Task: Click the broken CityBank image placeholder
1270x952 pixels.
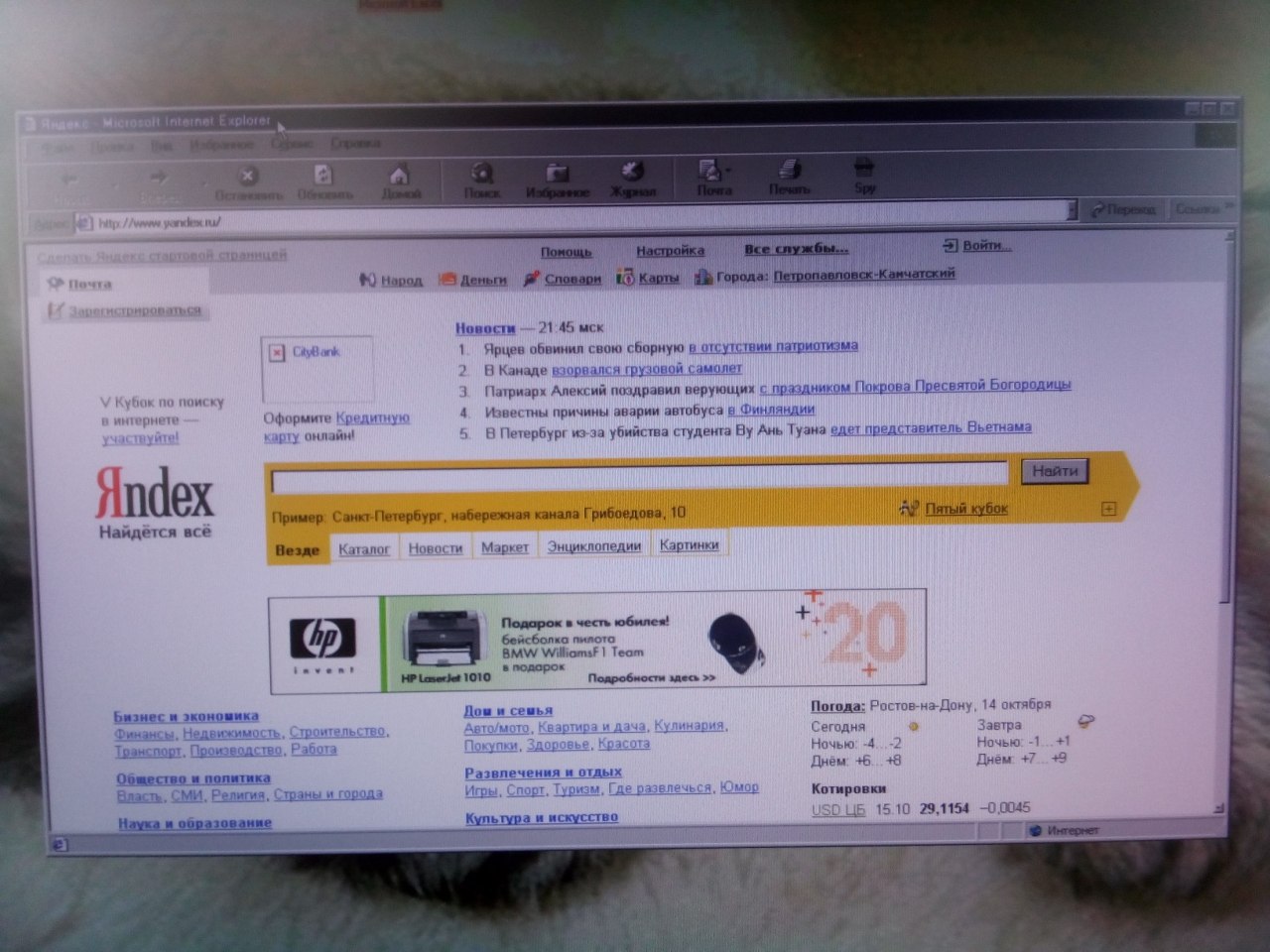Action: (317, 368)
